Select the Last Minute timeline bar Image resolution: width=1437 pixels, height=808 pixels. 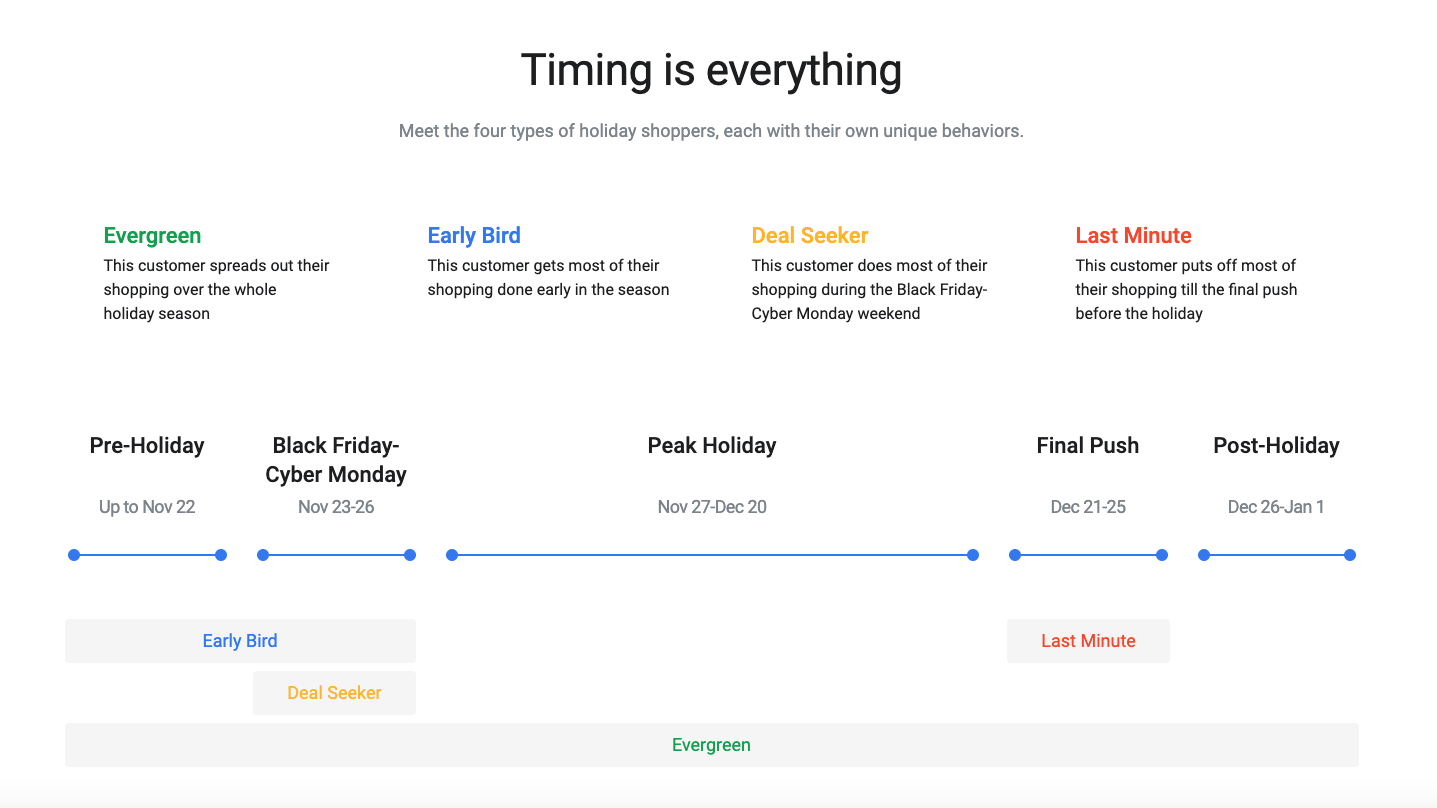[1088, 641]
